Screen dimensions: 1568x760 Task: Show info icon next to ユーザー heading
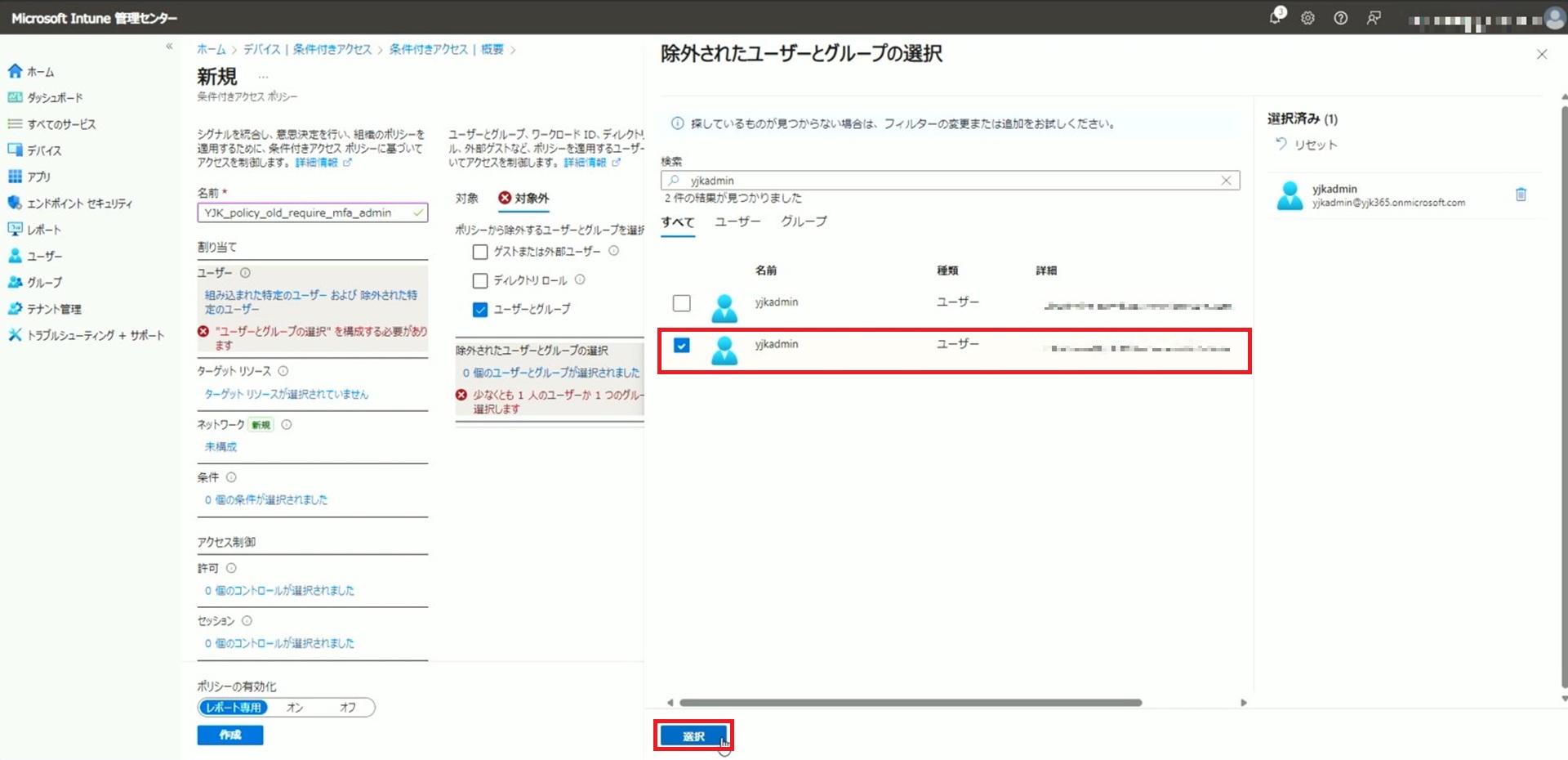click(x=245, y=273)
